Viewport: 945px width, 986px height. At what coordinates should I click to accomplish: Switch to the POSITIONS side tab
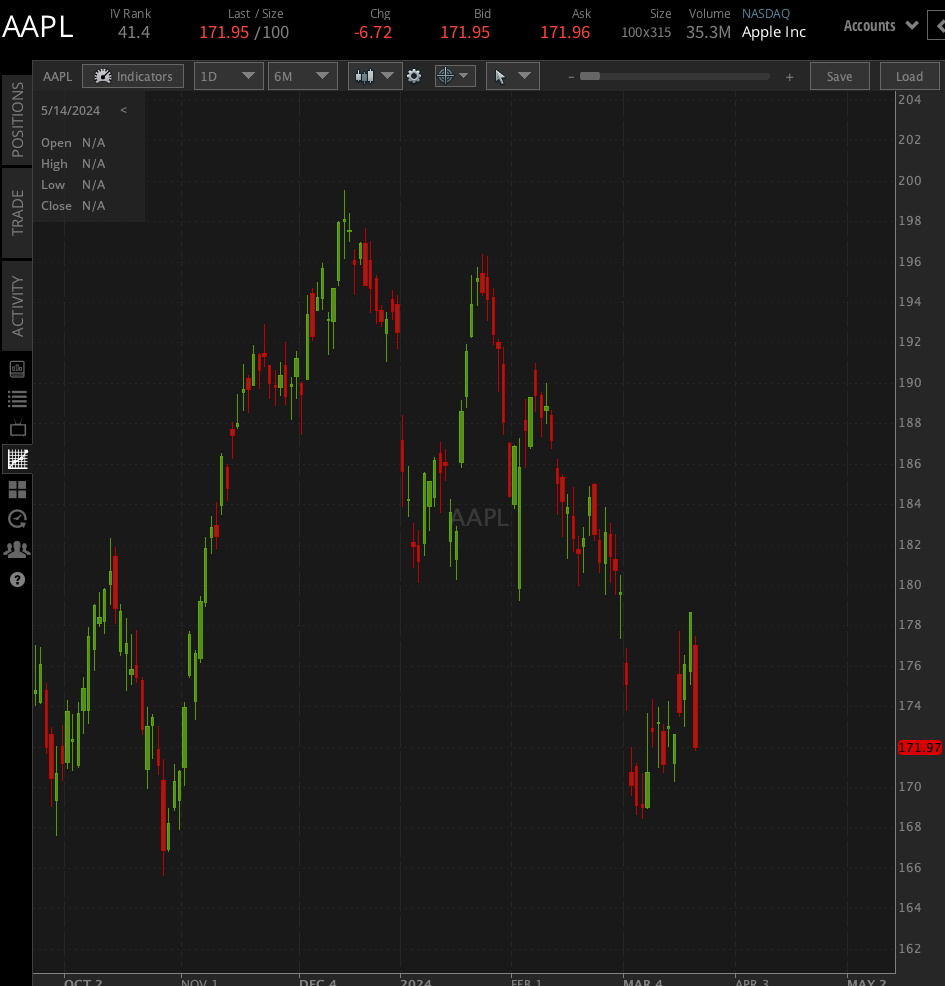17,119
